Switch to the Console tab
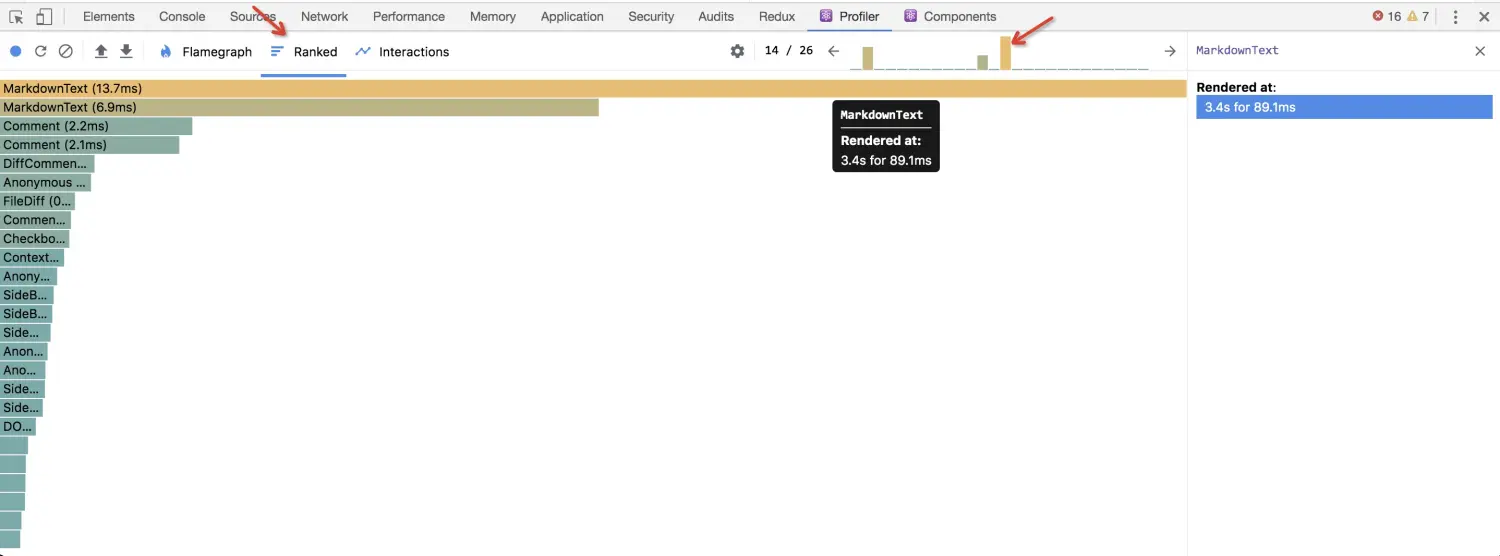The image size is (1500, 556). click(x=182, y=17)
